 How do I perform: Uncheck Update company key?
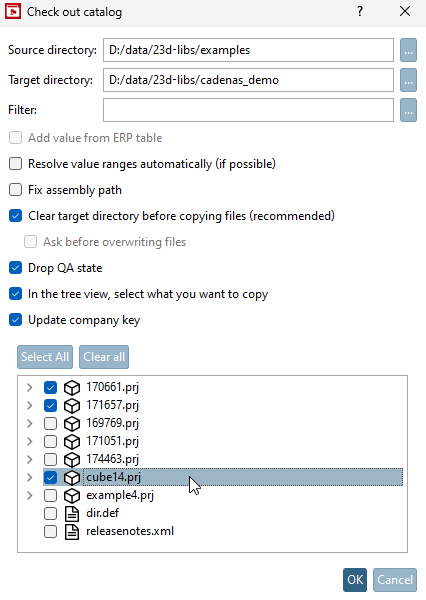click(x=15, y=320)
